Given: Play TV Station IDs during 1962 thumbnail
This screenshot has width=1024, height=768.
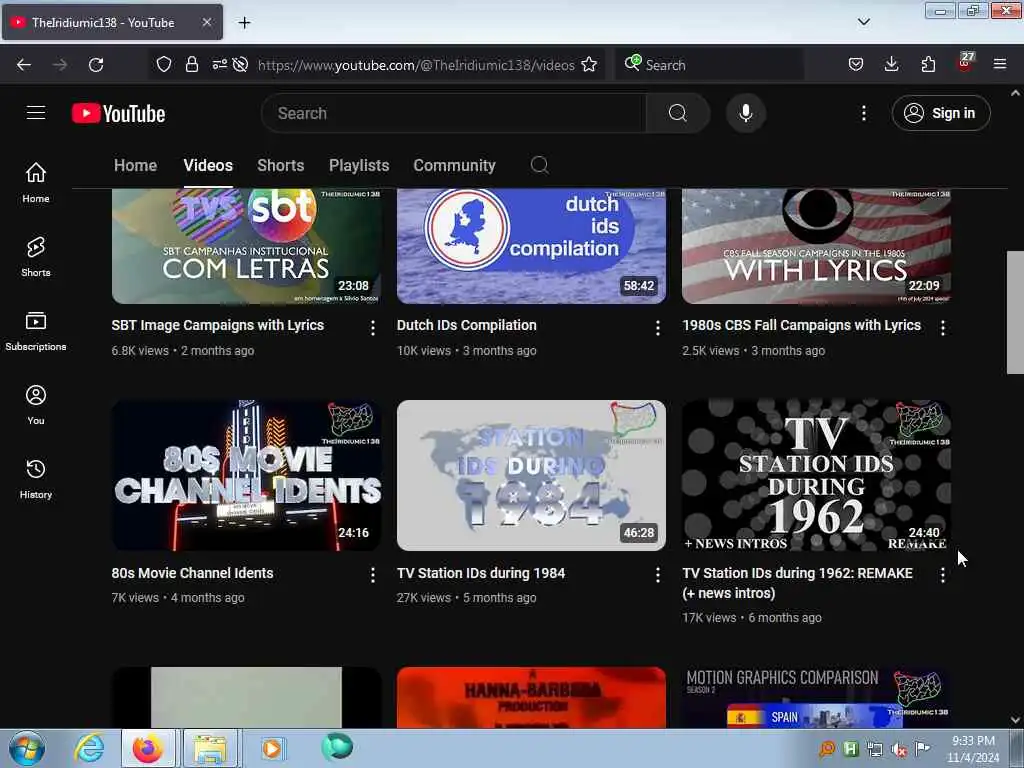Looking at the screenshot, I should [x=816, y=475].
